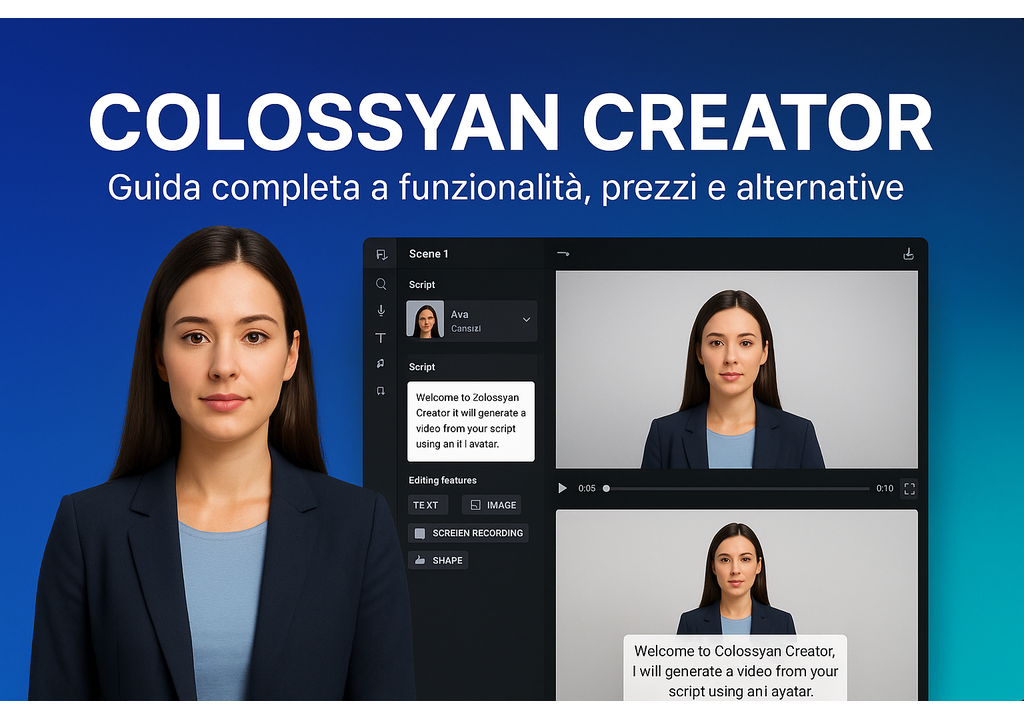Select the search tool in the sidebar
The image size is (1024, 720).
tap(381, 284)
